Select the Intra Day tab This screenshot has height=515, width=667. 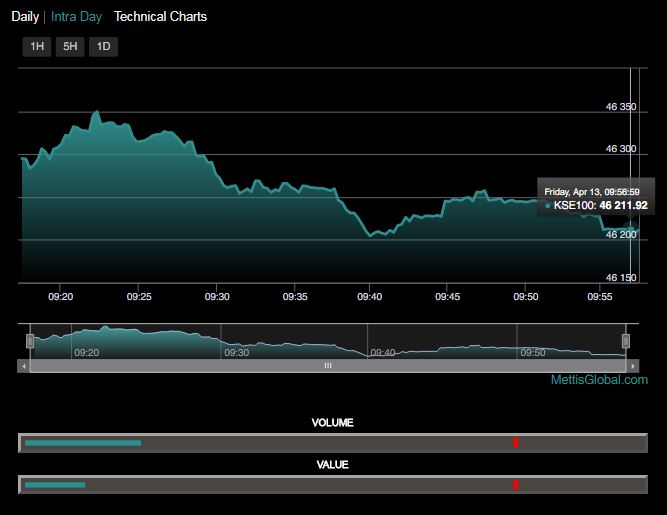tap(76, 17)
